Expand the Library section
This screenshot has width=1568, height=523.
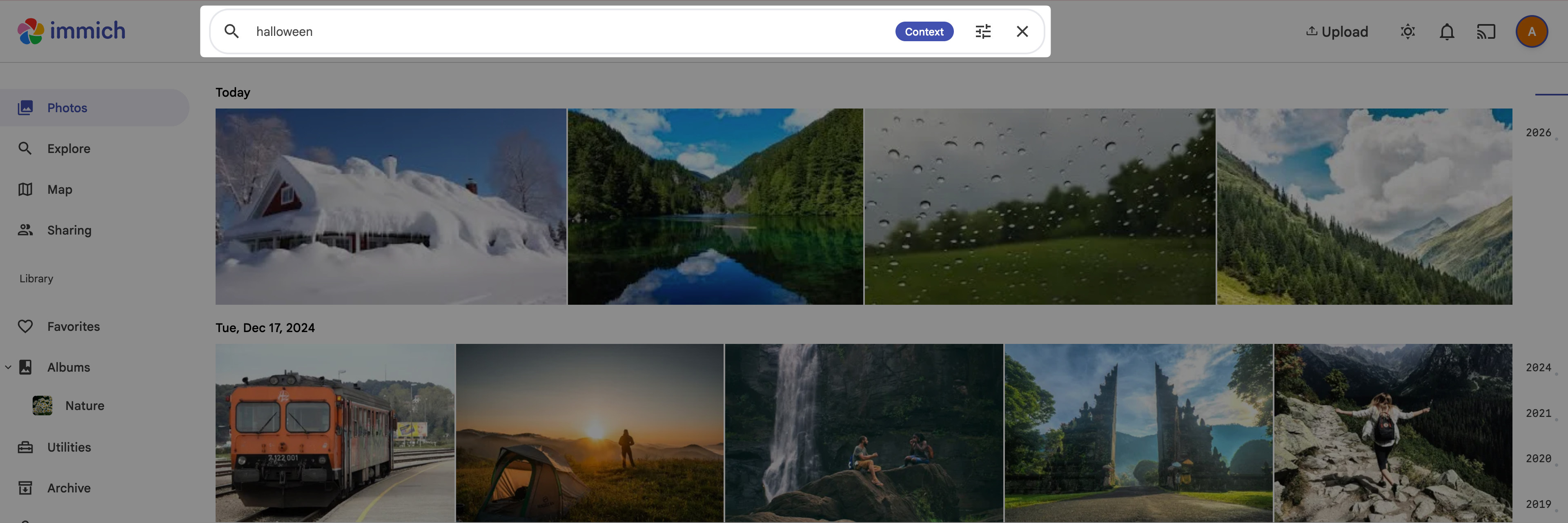[x=36, y=278]
